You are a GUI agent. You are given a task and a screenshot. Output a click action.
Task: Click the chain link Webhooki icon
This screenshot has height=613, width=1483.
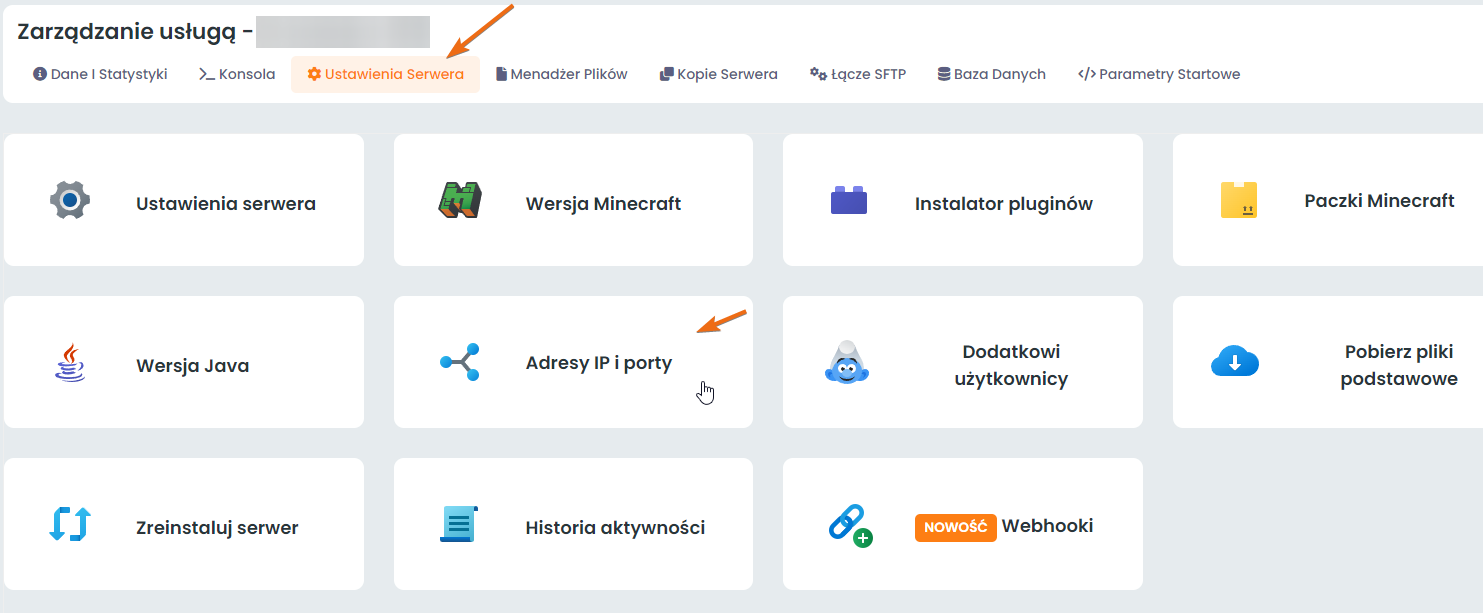849,524
